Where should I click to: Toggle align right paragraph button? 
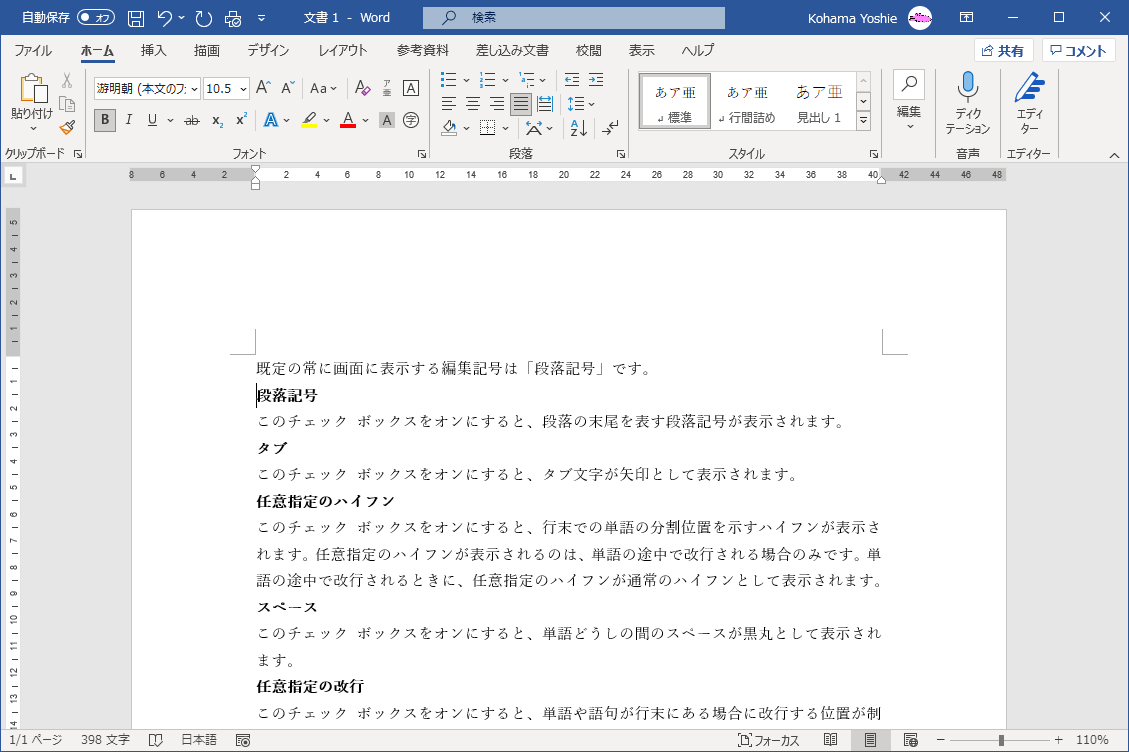(x=497, y=104)
